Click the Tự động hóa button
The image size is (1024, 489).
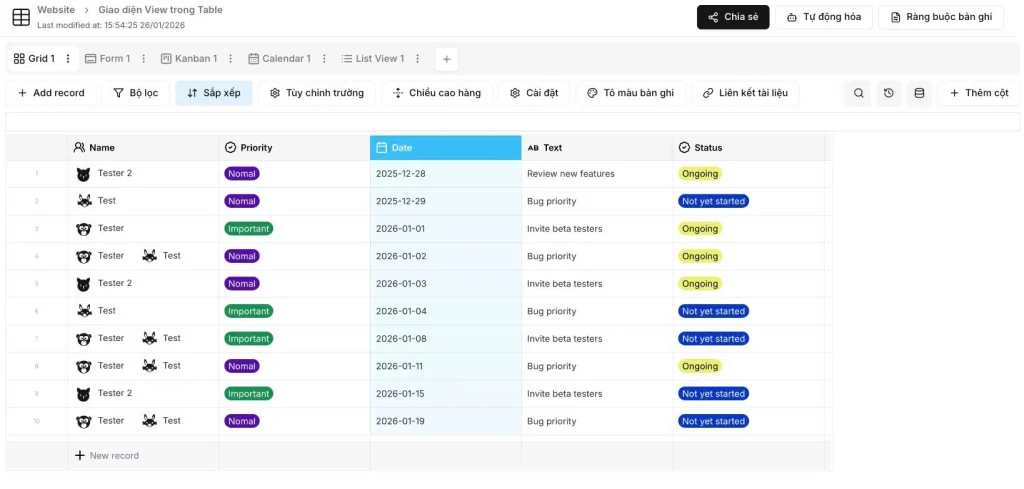824,17
